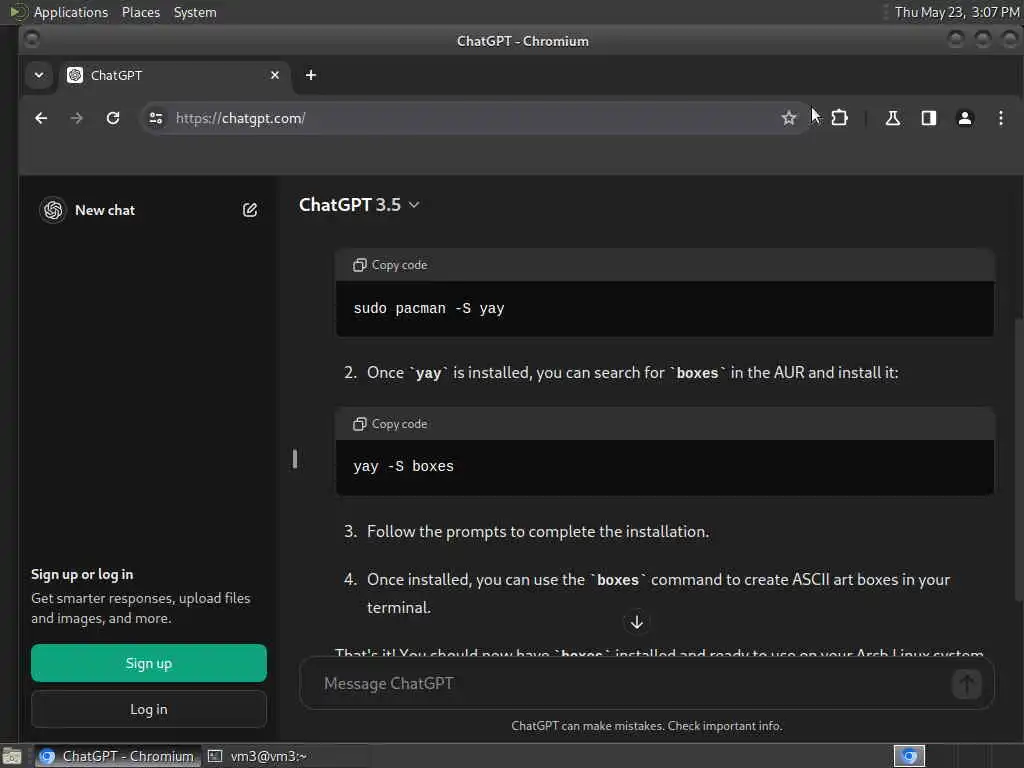Viewport: 1024px width, 768px height.
Task: Open the Chromium three-dot menu
Action: pyautogui.click(x=1000, y=118)
